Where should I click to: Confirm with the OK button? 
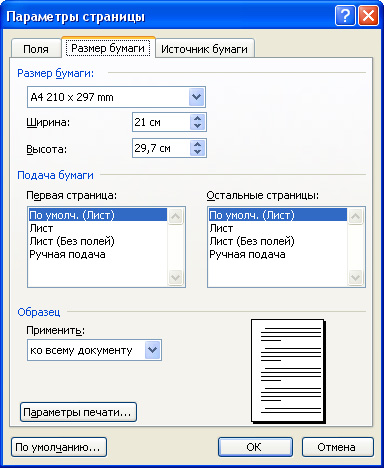(255, 447)
